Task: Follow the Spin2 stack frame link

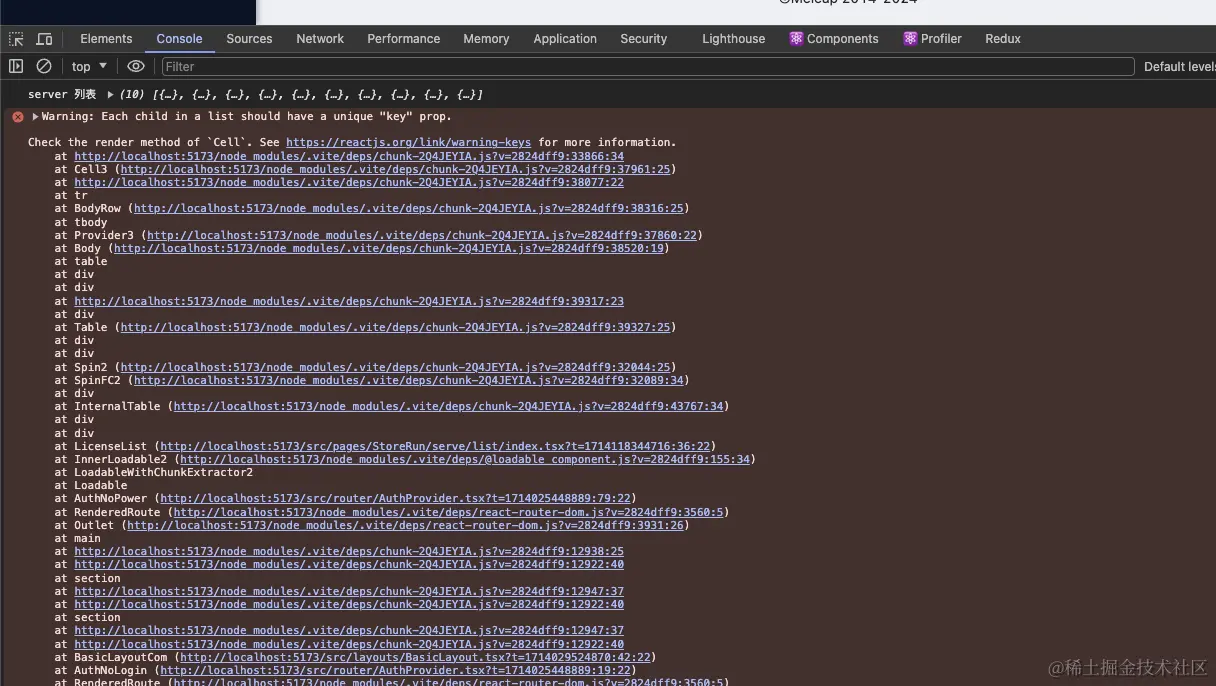Action: (395, 367)
